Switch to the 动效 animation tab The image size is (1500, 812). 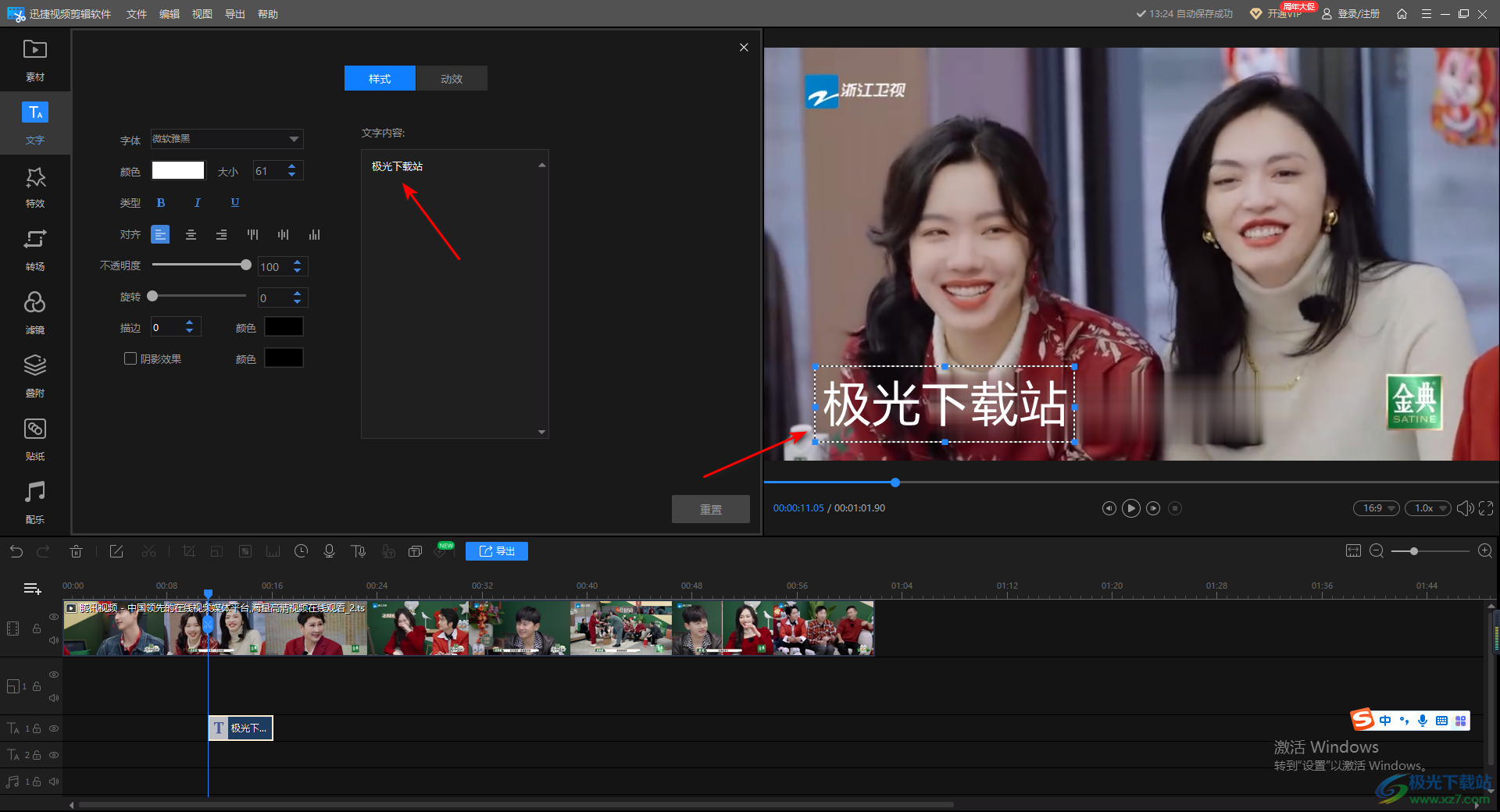tap(452, 78)
